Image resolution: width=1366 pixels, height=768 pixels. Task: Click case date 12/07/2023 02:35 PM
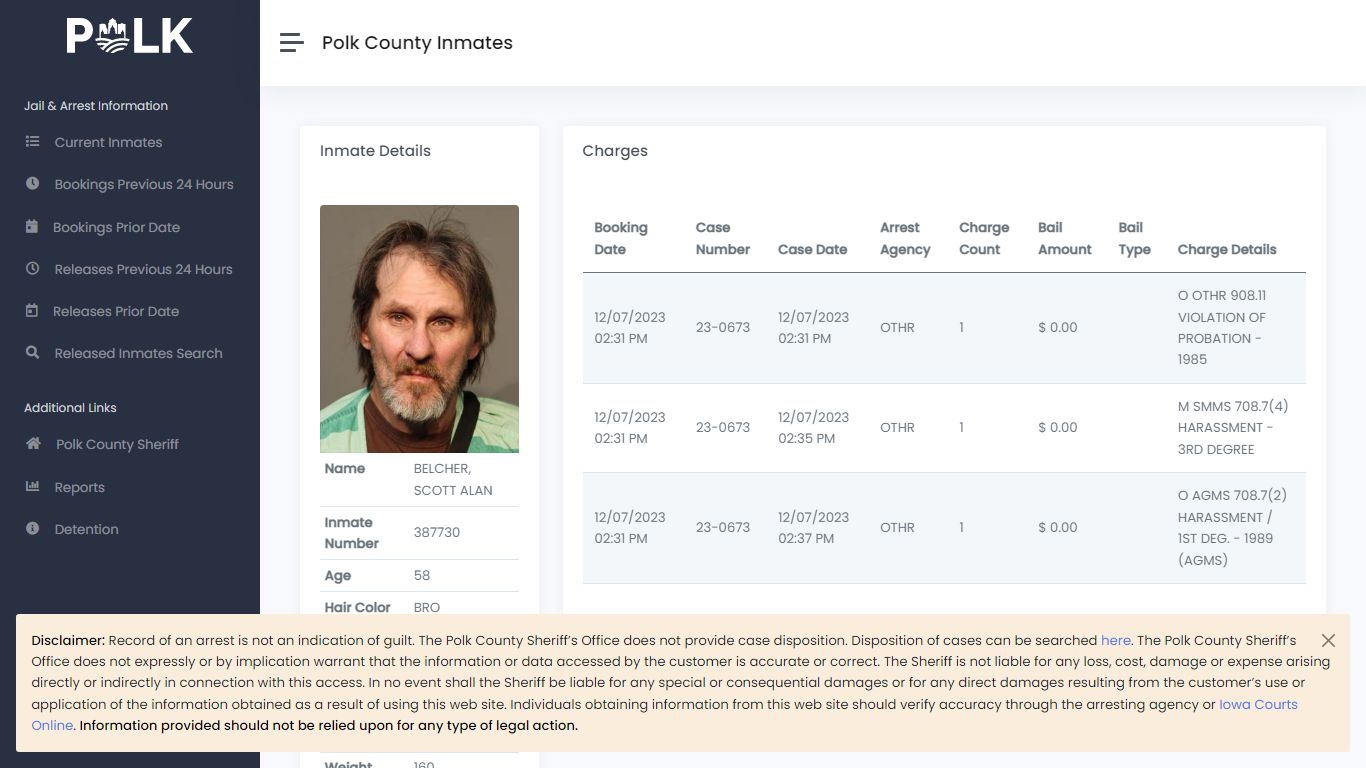[813, 427]
